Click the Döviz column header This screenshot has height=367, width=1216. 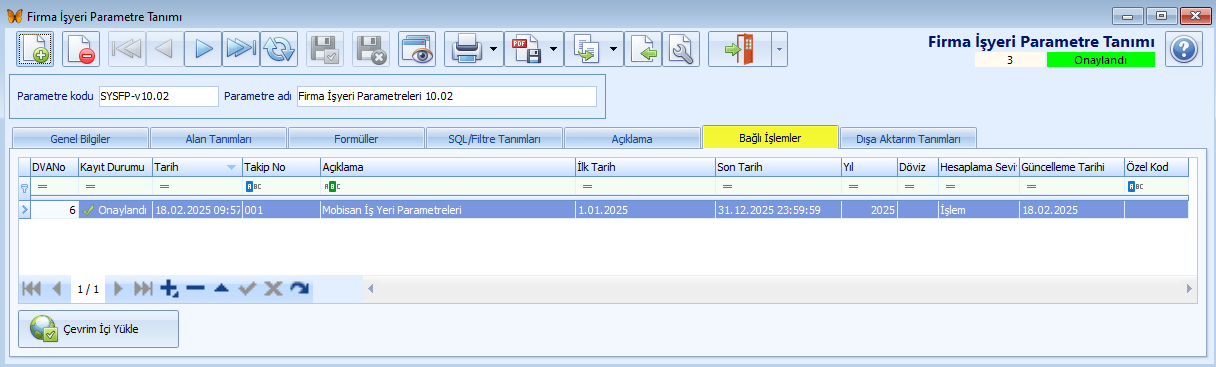click(x=917, y=167)
